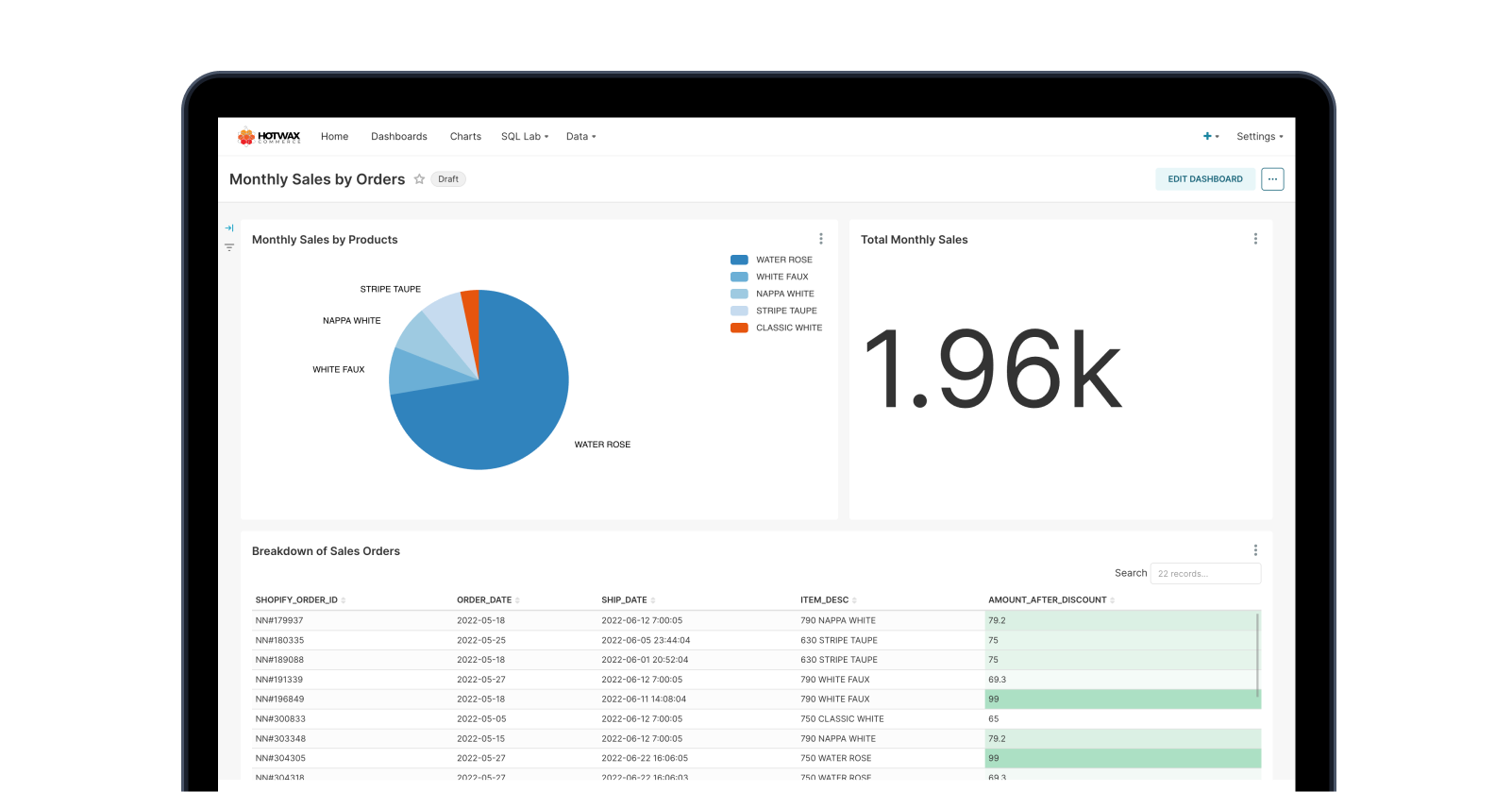1512x792 pixels.
Task: Sort by SHIP_DATE column
Action: 629,600
